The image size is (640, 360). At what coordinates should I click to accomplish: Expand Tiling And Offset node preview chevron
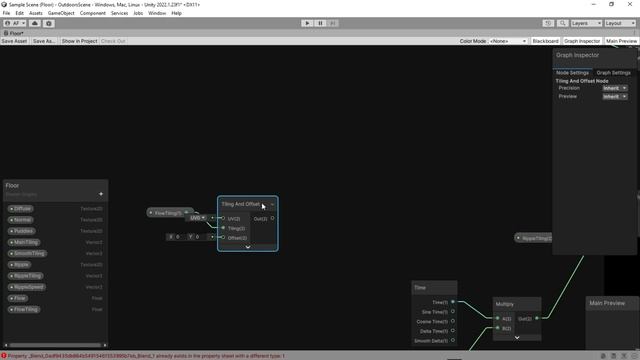click(x=248, y=247)
